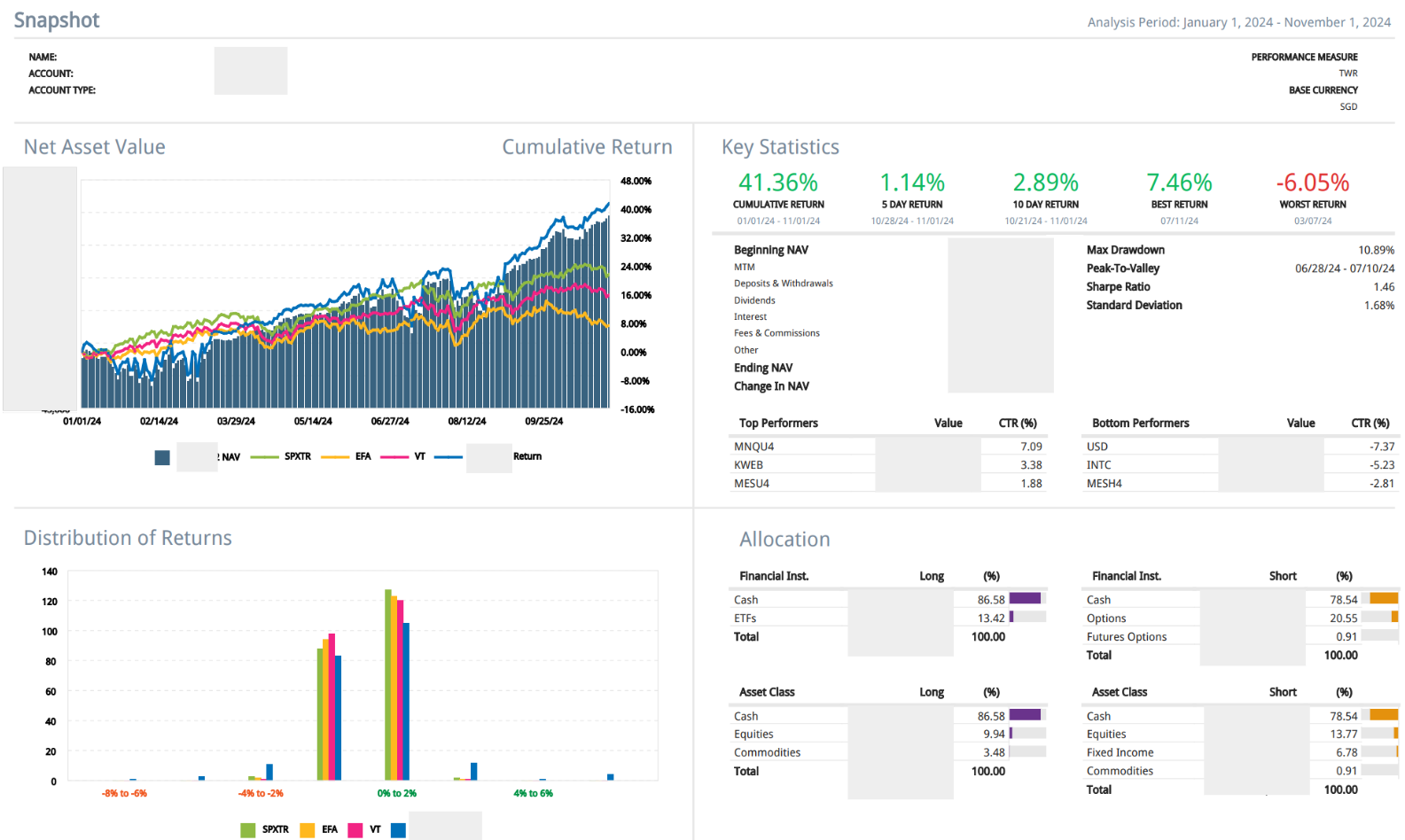Click the Max Drawdown value 10.89%
The height and width of the screenshot is (840, 1405).
(x=1377, y=250)
